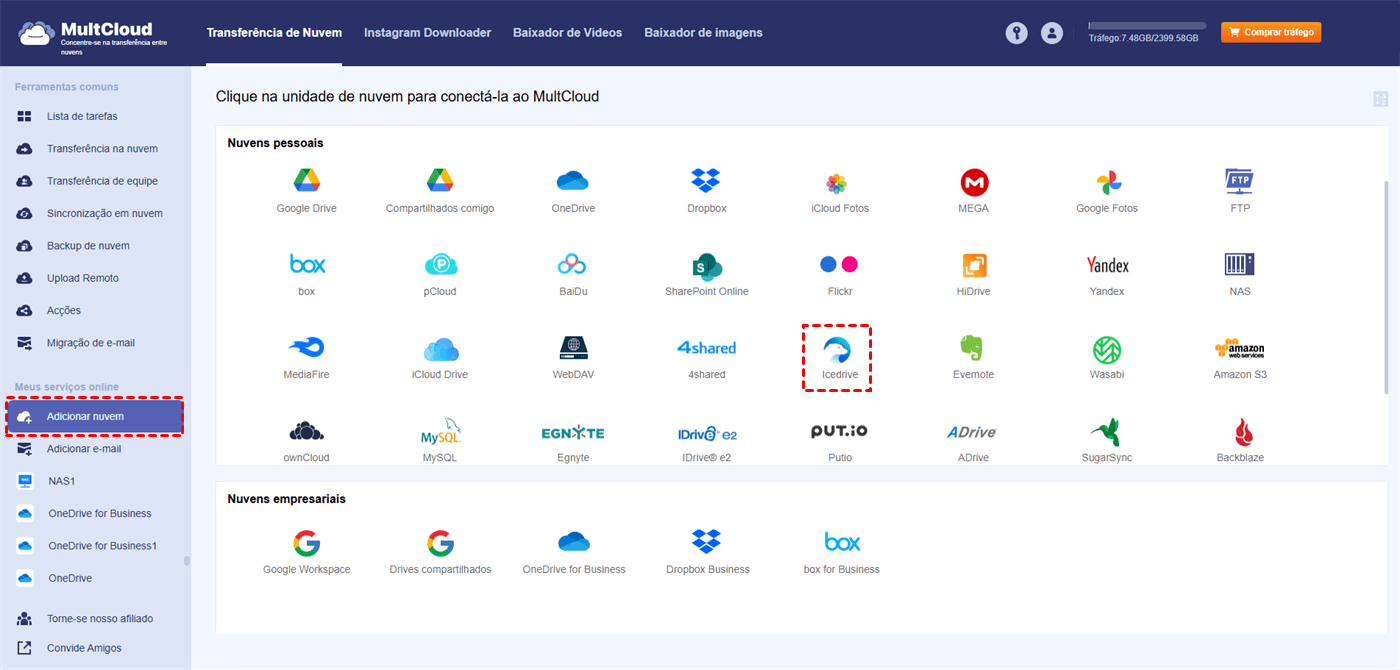Select the FTP service icon
Image resolution: width=1400 pixels, height=670 pixels.
[x=1240, y=181]
